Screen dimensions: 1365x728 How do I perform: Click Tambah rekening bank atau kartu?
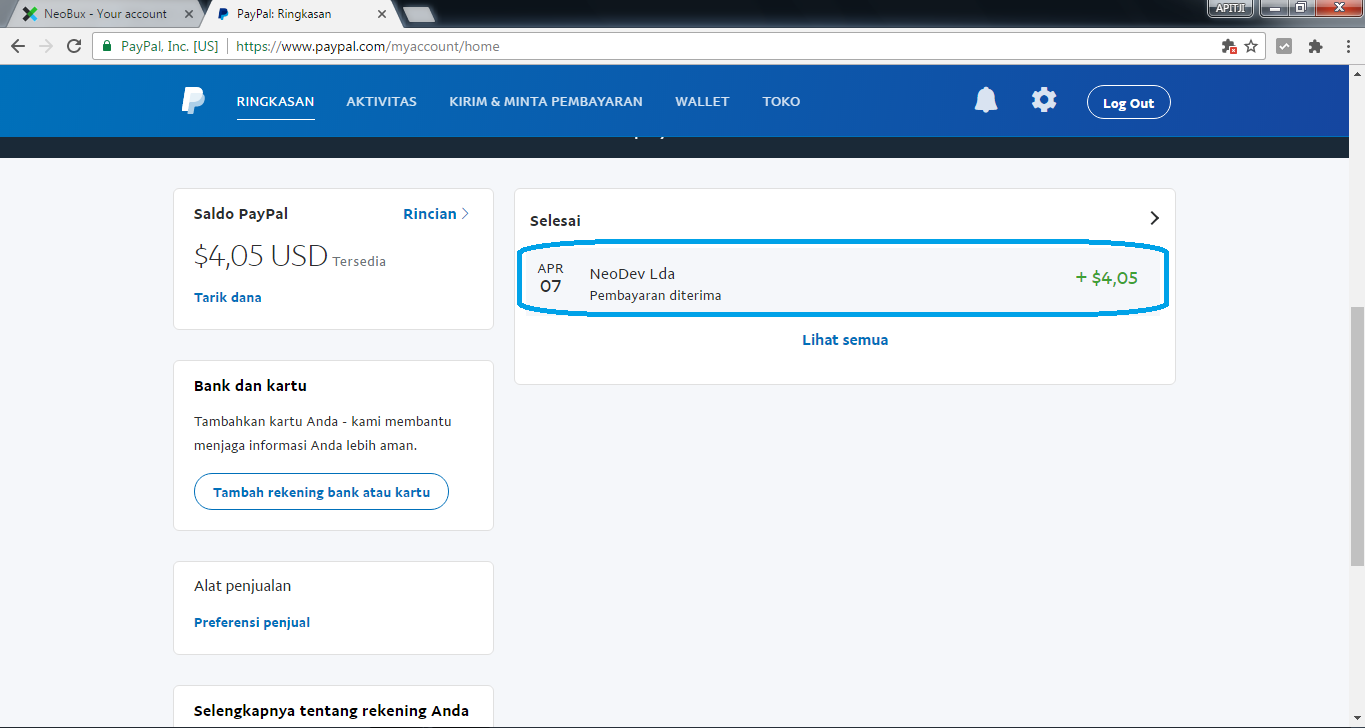pos(321,492)
